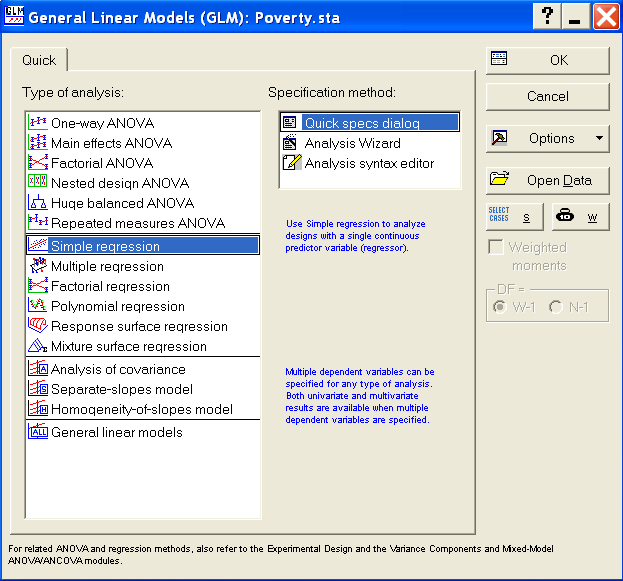
Task: Click the case weights W button
Action: (580, 217)
